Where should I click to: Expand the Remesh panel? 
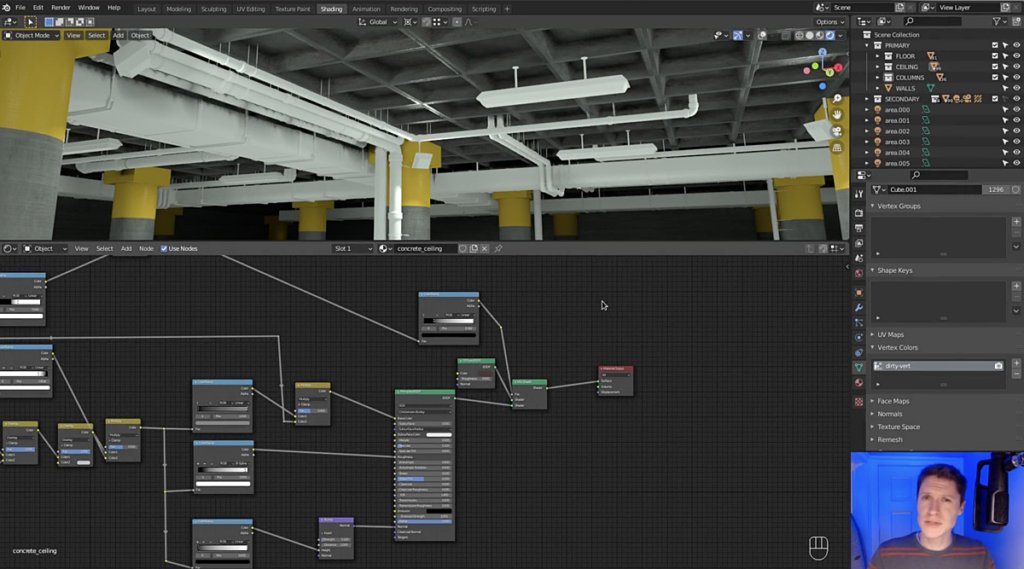[889, 440]
